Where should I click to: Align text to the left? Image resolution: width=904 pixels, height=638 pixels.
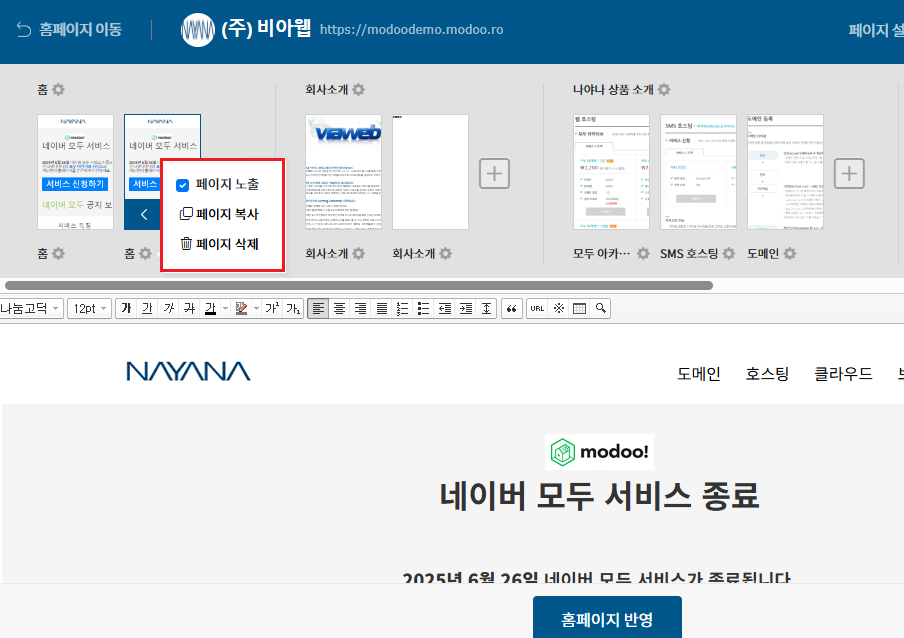(x=318, y=308)
